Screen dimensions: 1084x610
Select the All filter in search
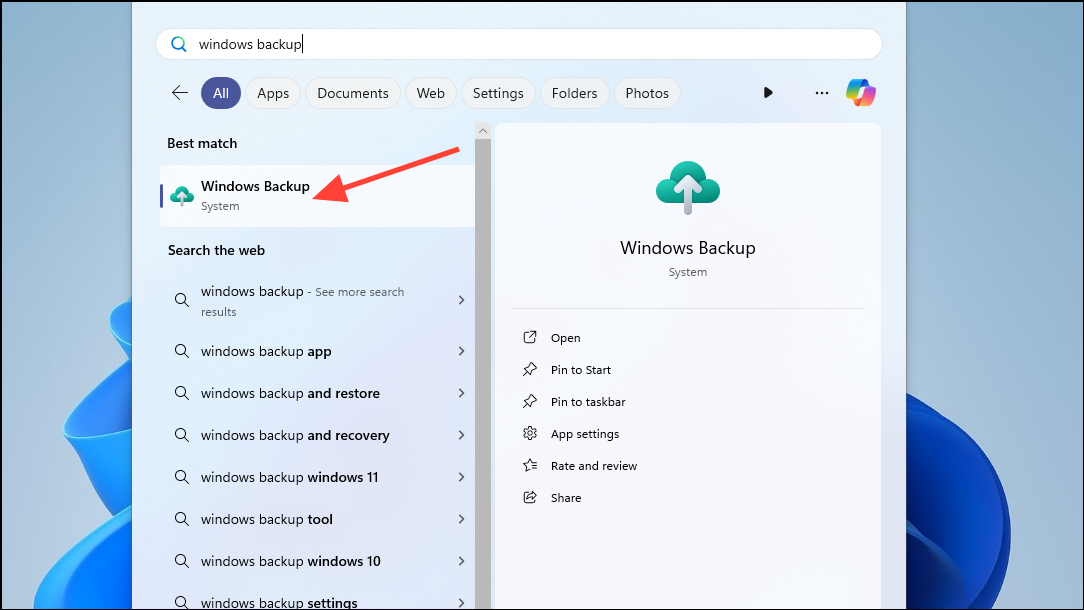220,92
